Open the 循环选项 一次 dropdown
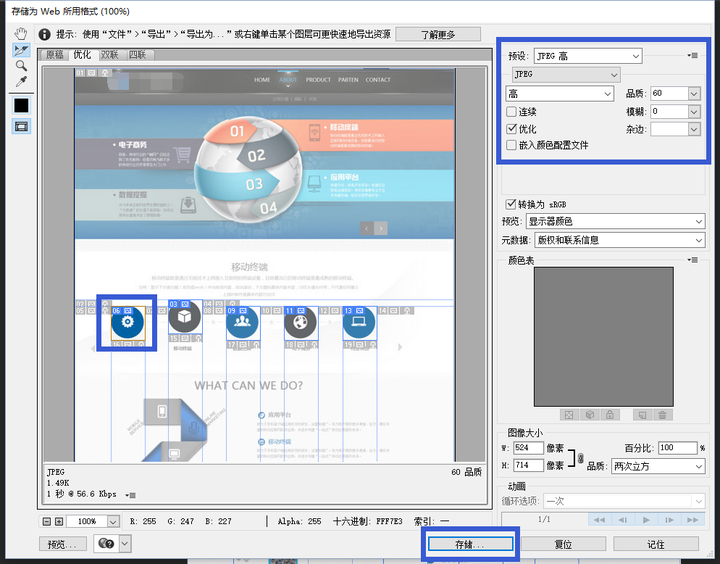Viewport: 720px width, 564px height. [x=624, y=501]
